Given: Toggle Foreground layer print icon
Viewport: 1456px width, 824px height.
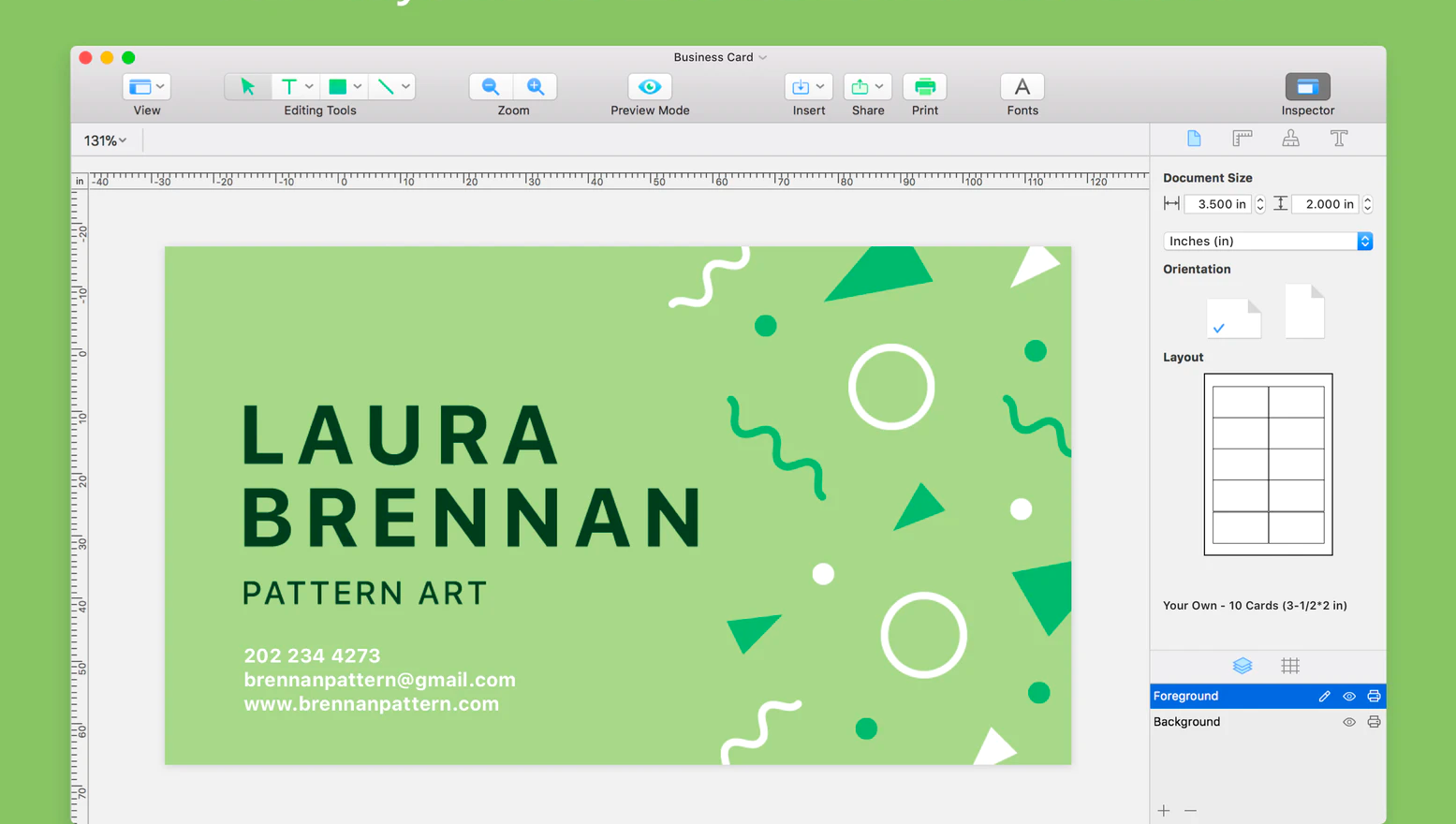Looking at the screenshot, I should pos(1374,696).
